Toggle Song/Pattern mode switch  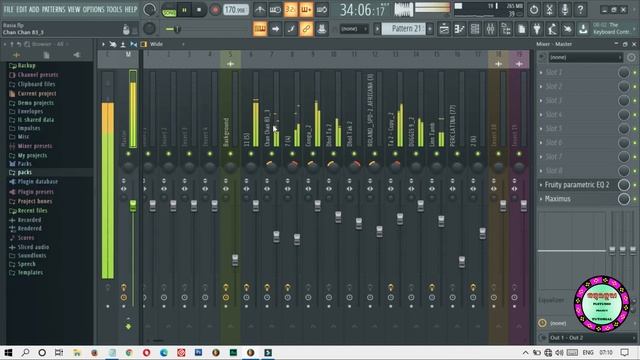169,10
